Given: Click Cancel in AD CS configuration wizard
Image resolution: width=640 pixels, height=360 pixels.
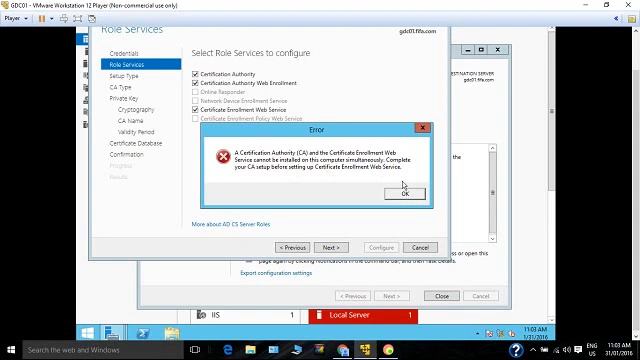Looking at the screenshot, I should point(420,247).
